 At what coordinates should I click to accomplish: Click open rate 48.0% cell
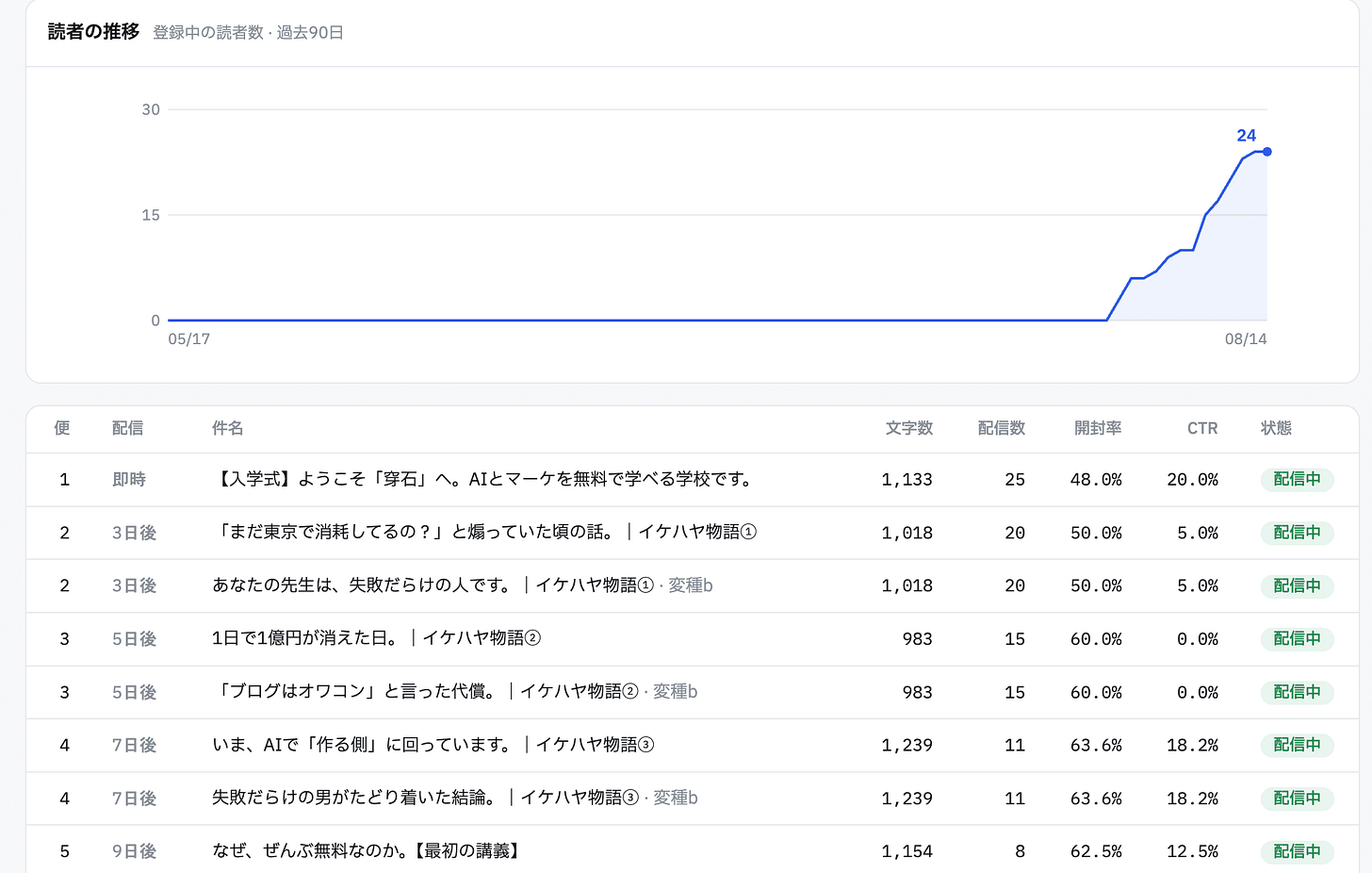1096,479
